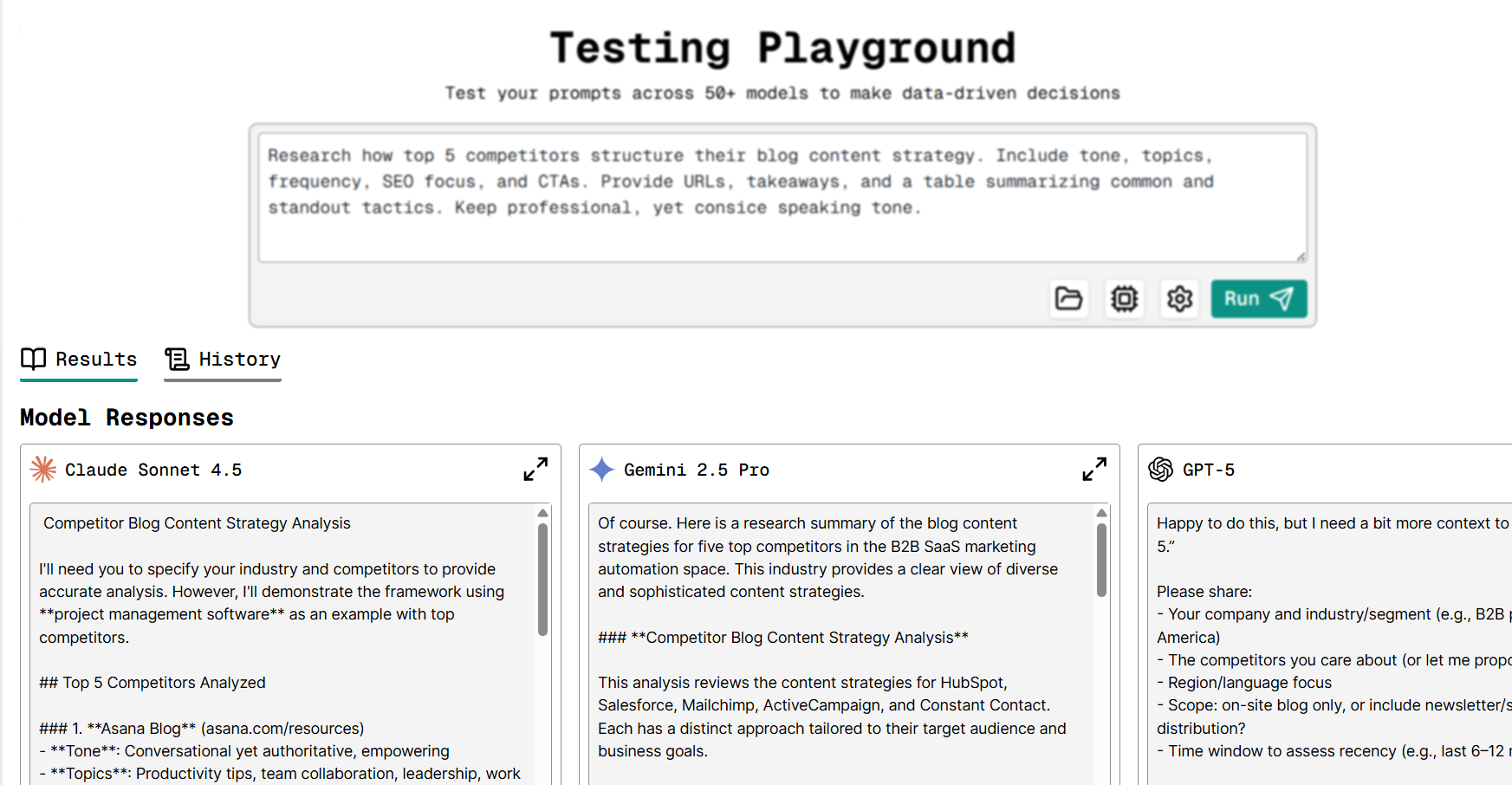Click the Gemini response scrollbar thumb

[1101, 560]
